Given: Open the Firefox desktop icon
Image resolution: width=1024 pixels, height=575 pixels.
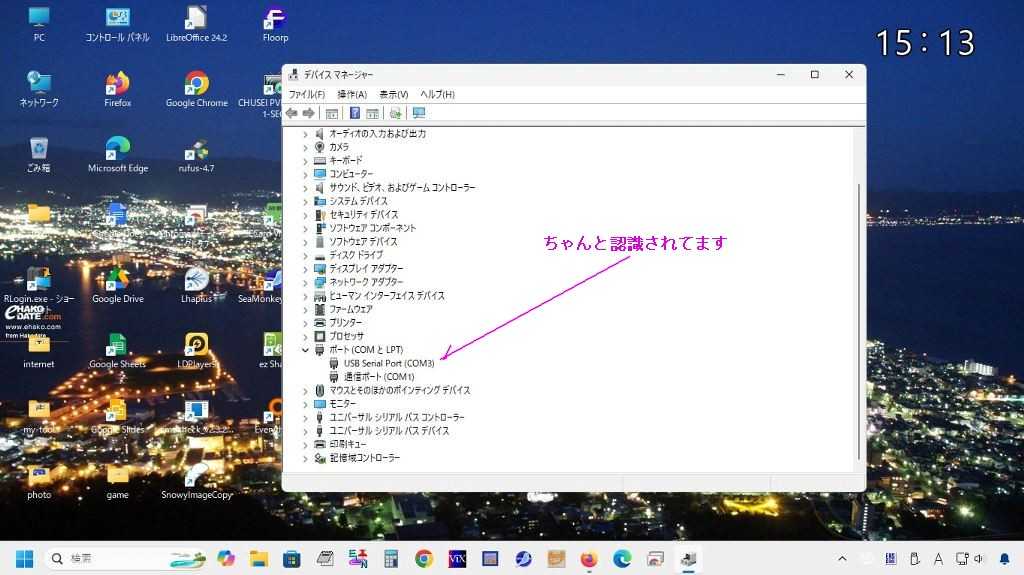Looking at the screenshot, I should 117,88.
